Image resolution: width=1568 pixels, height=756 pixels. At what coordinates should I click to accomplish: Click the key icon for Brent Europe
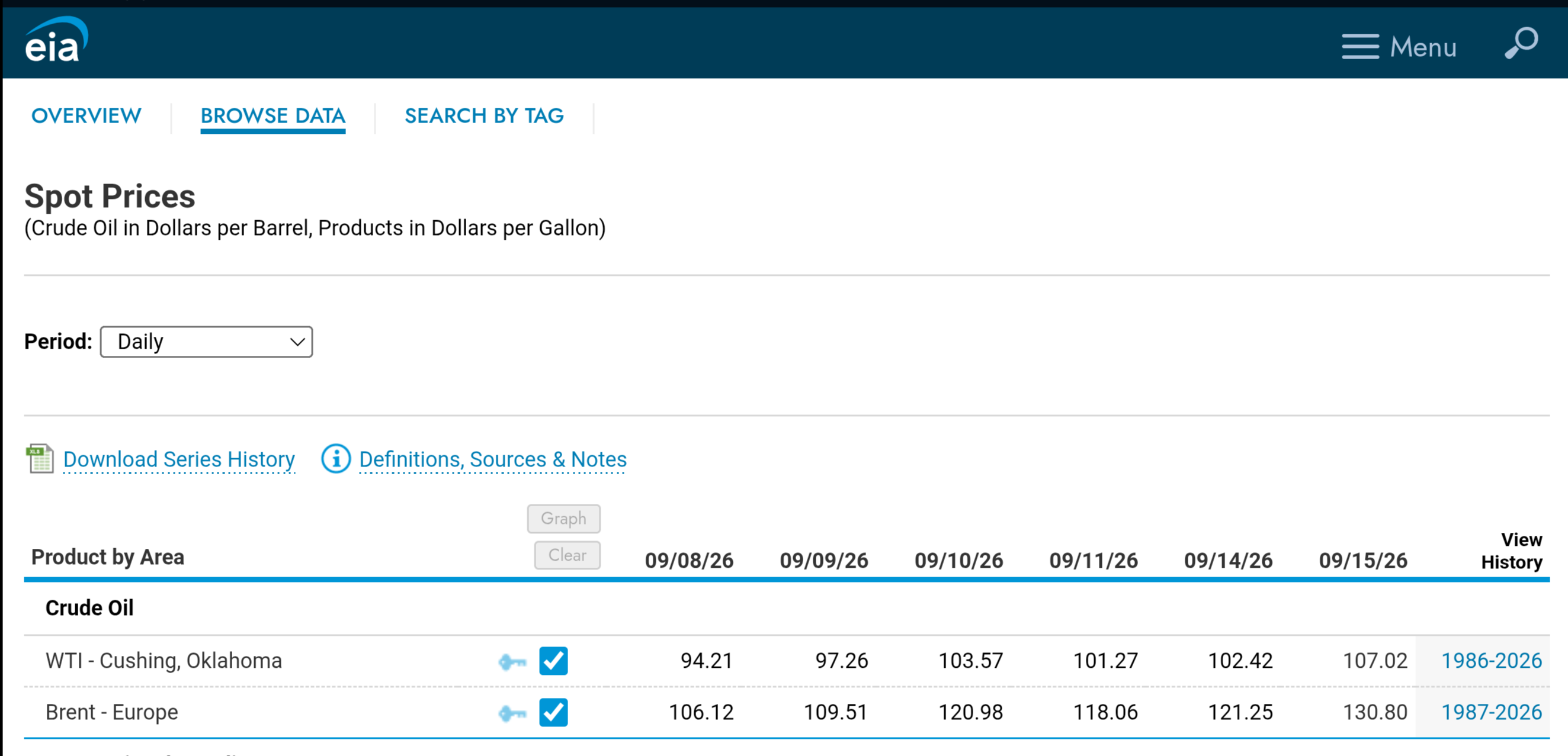coord(512,712)
